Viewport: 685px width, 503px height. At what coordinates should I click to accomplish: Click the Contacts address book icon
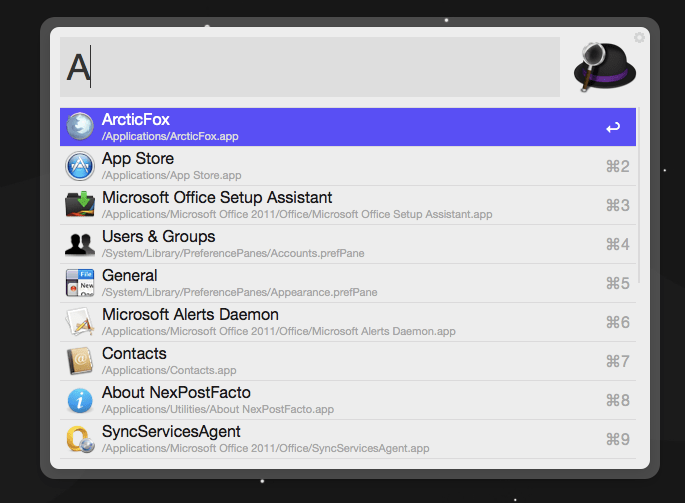coord(80,361)
